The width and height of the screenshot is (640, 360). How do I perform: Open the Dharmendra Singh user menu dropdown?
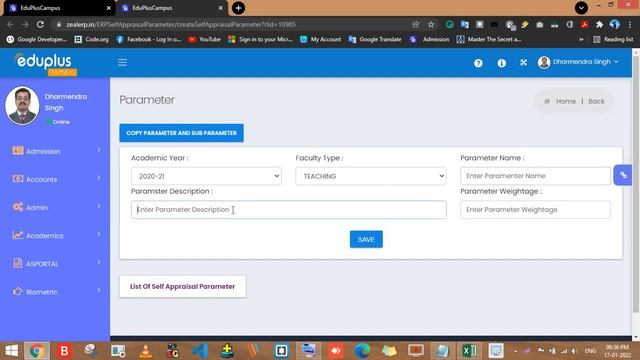click(578, 62)
